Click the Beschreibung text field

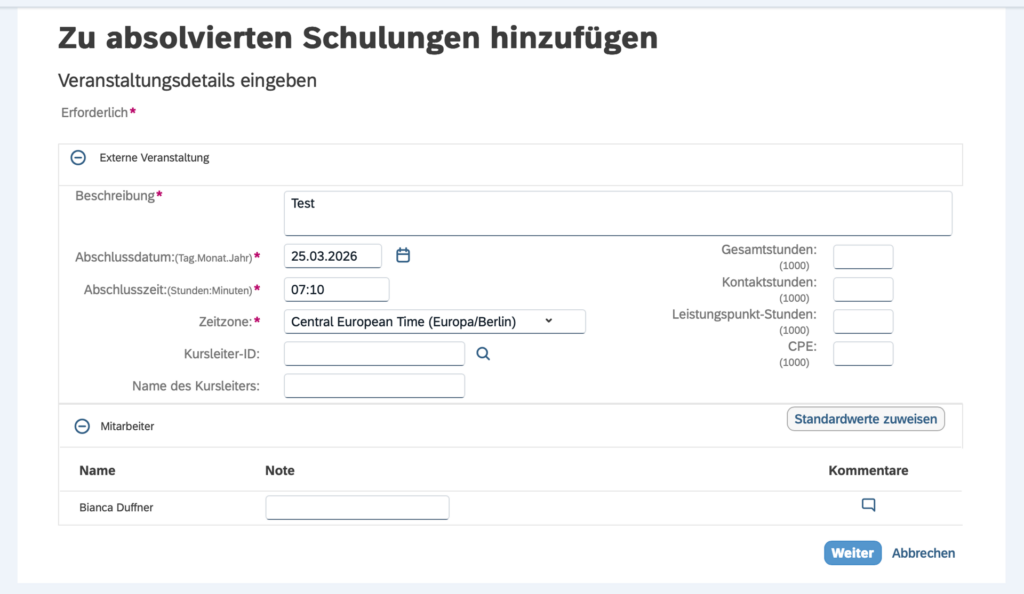coord(617,213)
